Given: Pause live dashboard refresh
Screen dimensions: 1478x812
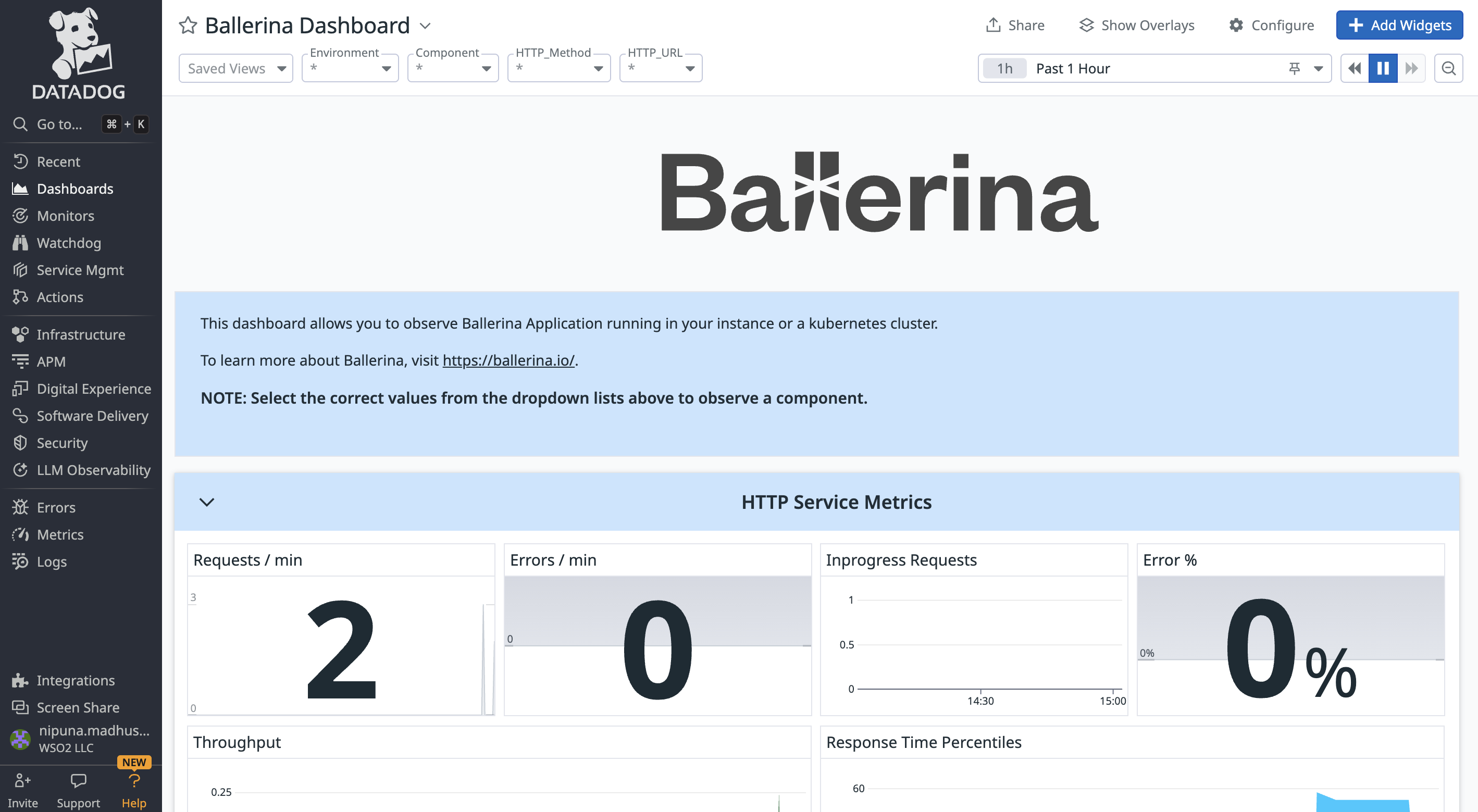Looking at the screenshot, I should (x=1383, y=68).
